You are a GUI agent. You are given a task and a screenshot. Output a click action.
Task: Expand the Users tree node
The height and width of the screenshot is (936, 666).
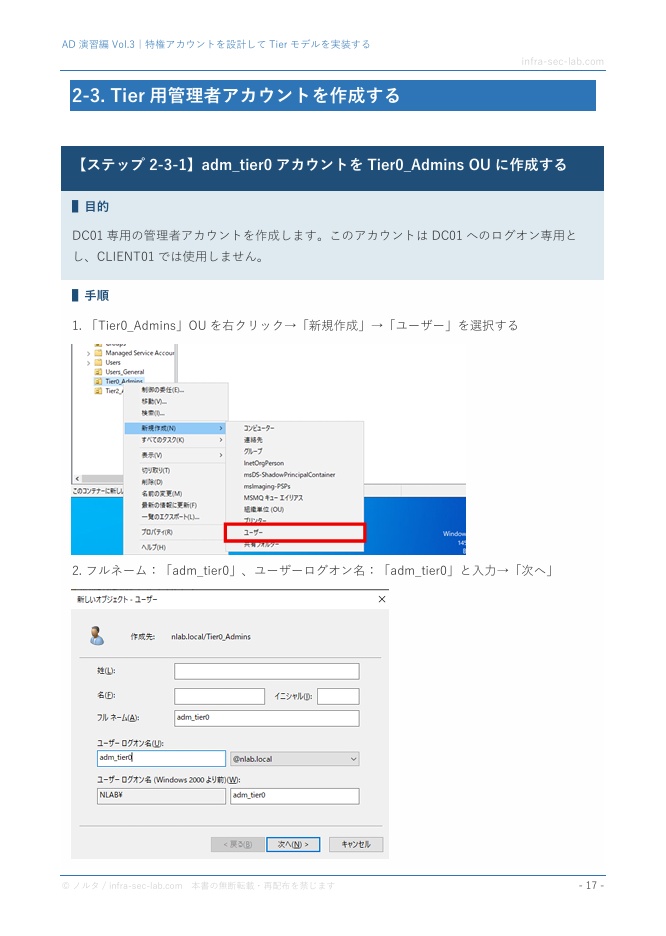point(88,363)
